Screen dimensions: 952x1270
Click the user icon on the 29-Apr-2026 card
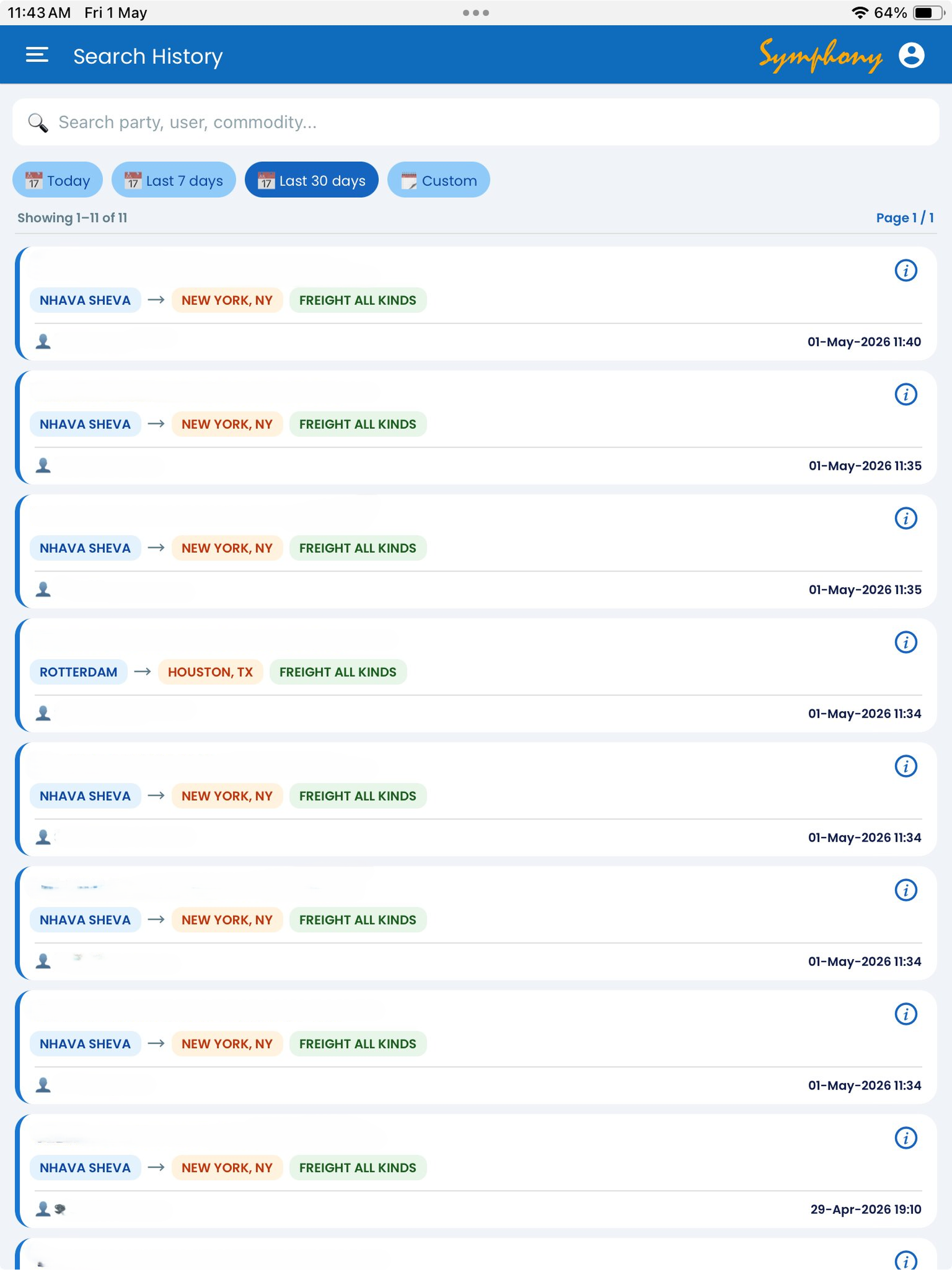pyautogui.click(x=43, y=1209)
